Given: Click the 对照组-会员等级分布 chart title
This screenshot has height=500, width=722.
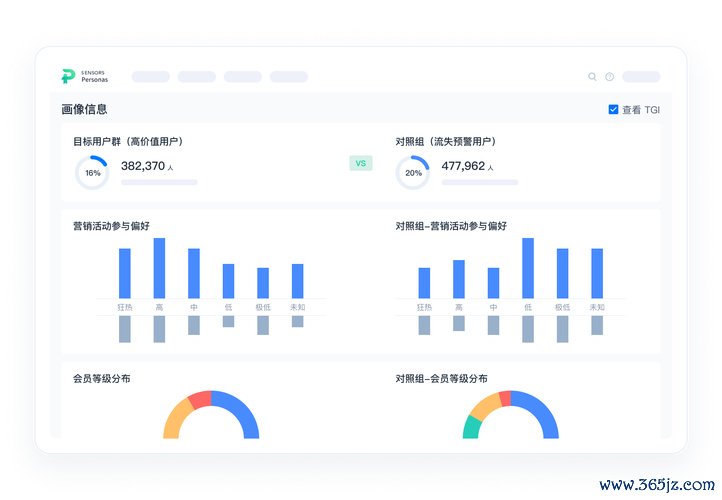Looking at the screenshot, I should [x=441, y=378].
